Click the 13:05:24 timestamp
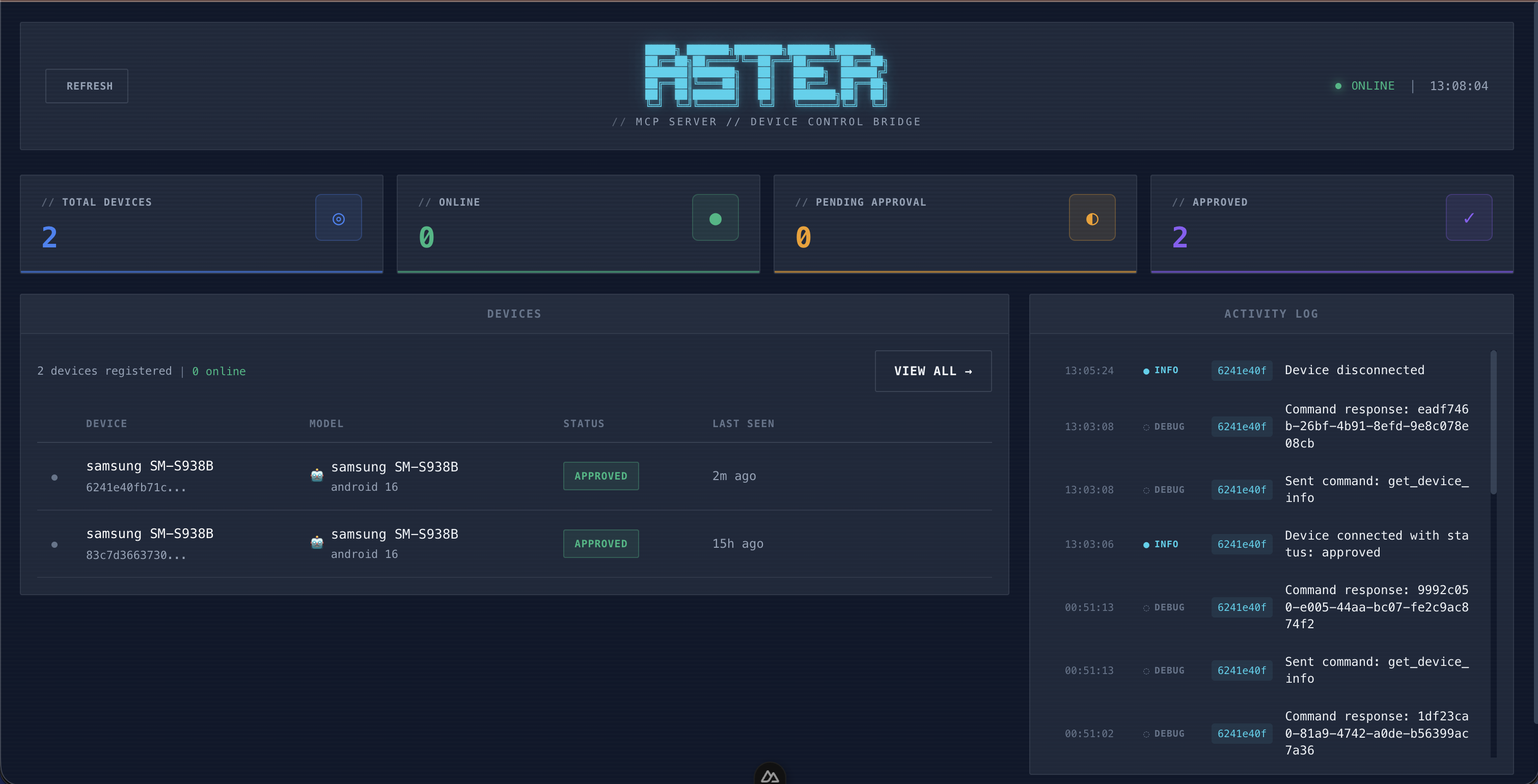The width and height of the screenshot is (1538, 784). (x=1089, y=371)
